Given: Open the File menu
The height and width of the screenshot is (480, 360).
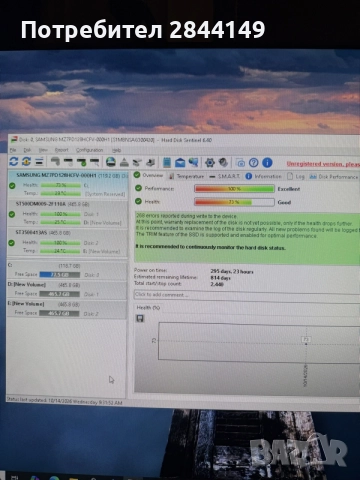Looking at the screenshot, I should (13, 150).
